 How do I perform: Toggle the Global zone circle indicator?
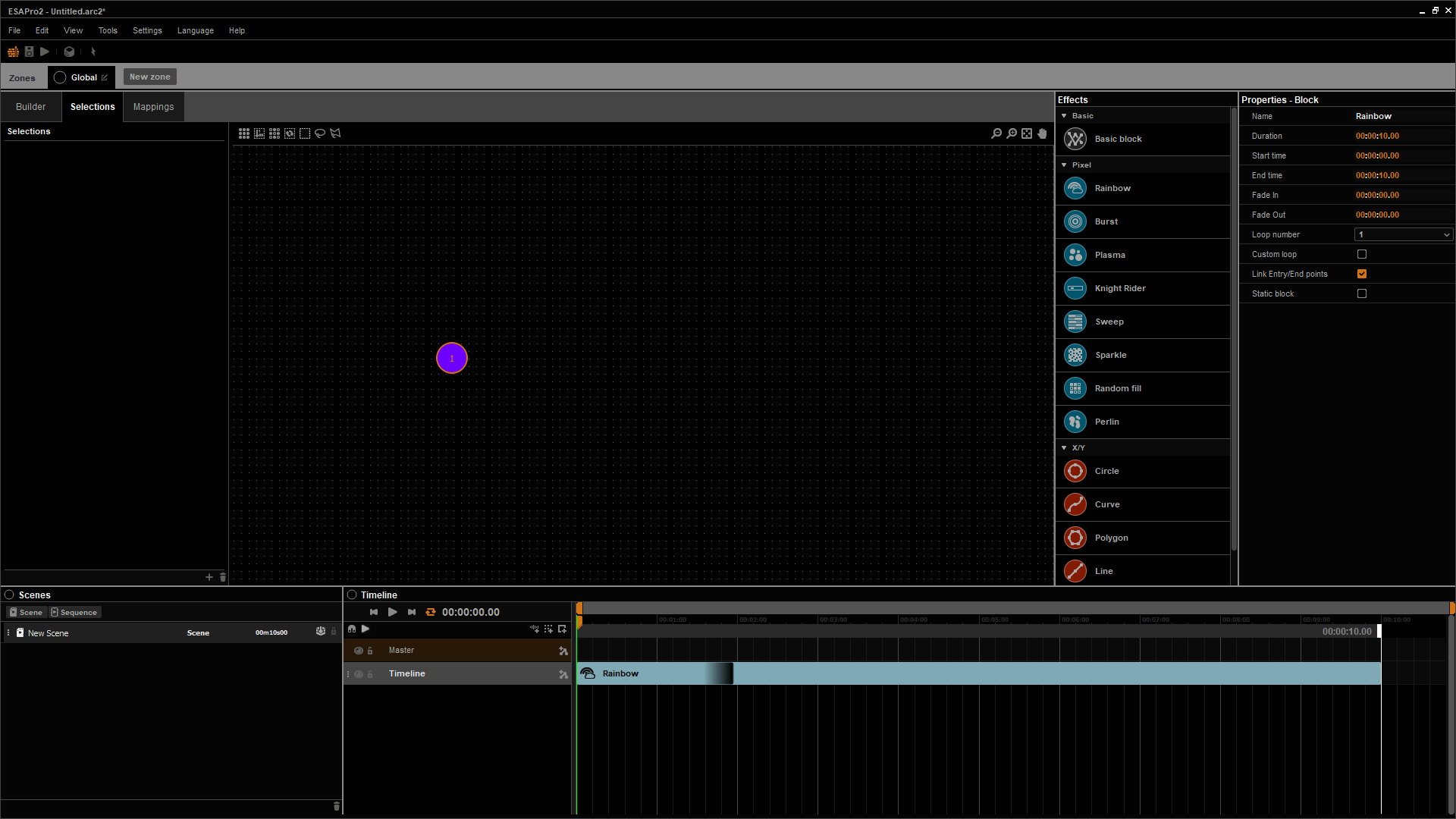coord(60,77)
